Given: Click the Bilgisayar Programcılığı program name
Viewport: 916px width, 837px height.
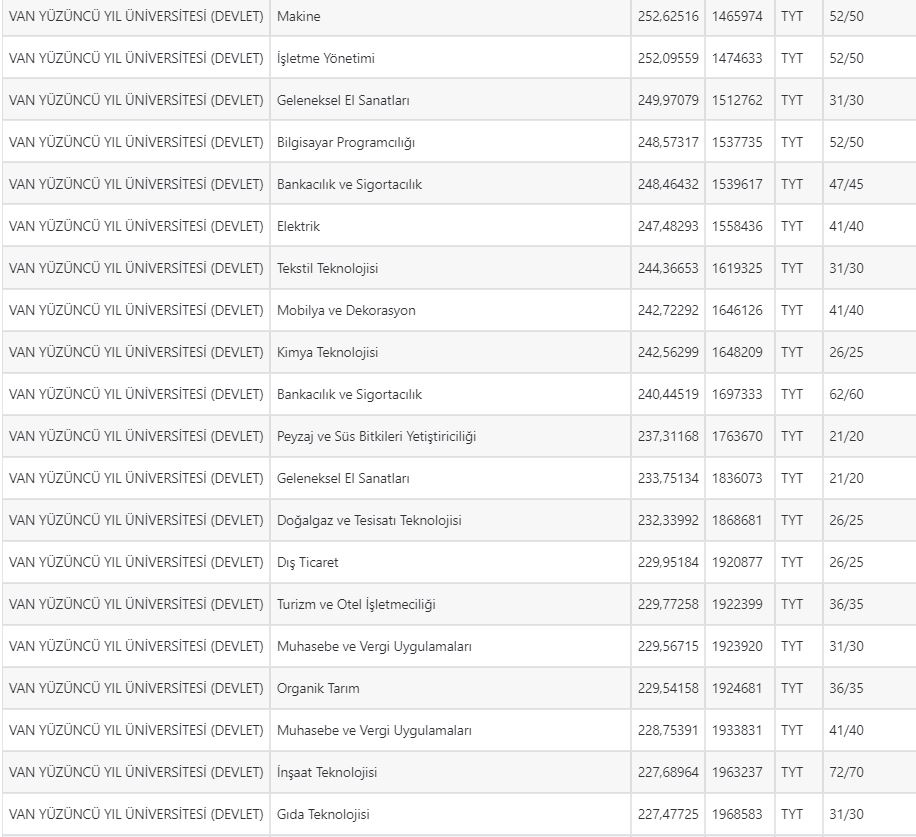Looking at the screenshot, I should point(345,143).
